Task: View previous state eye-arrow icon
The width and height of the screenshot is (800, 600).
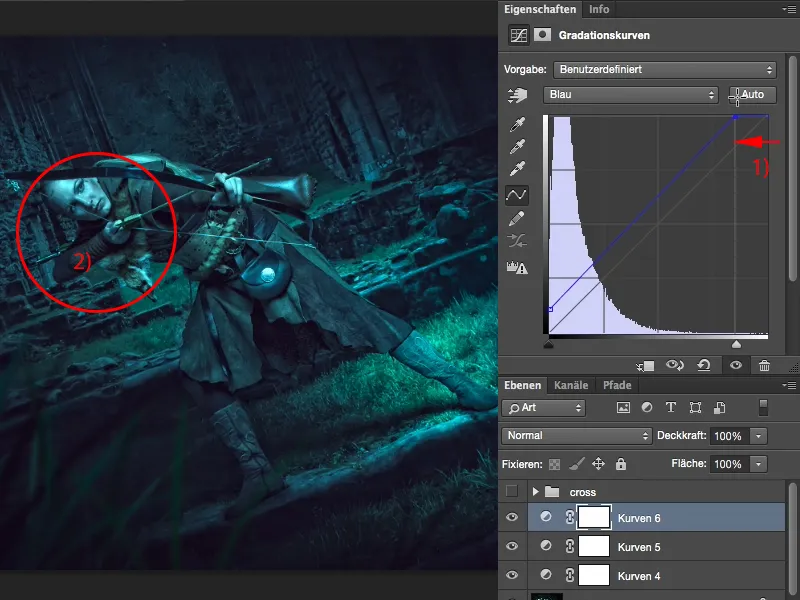Action: pos(675,365)
